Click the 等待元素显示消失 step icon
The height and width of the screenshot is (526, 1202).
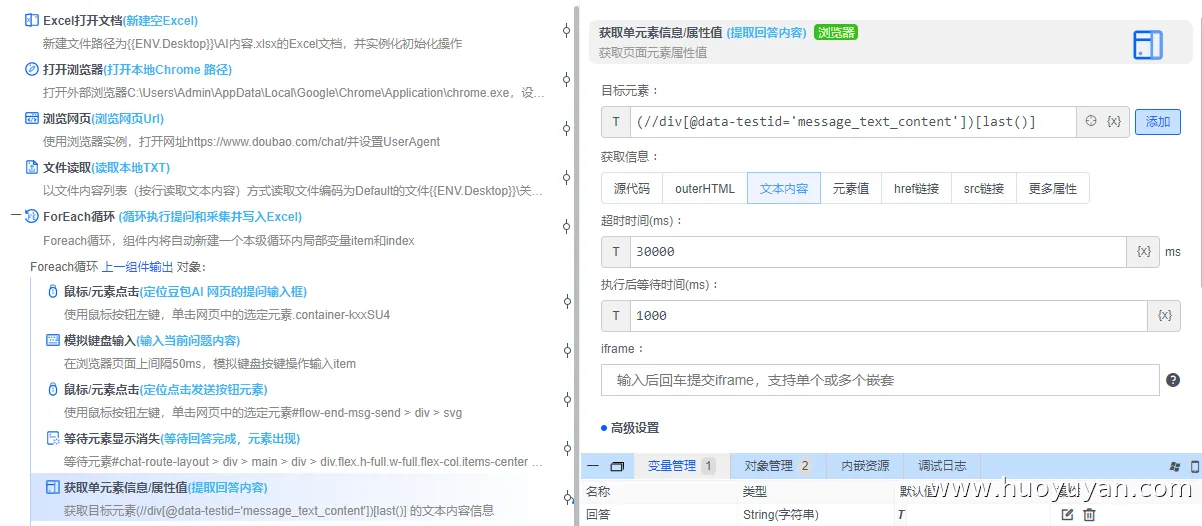[53, 438]
